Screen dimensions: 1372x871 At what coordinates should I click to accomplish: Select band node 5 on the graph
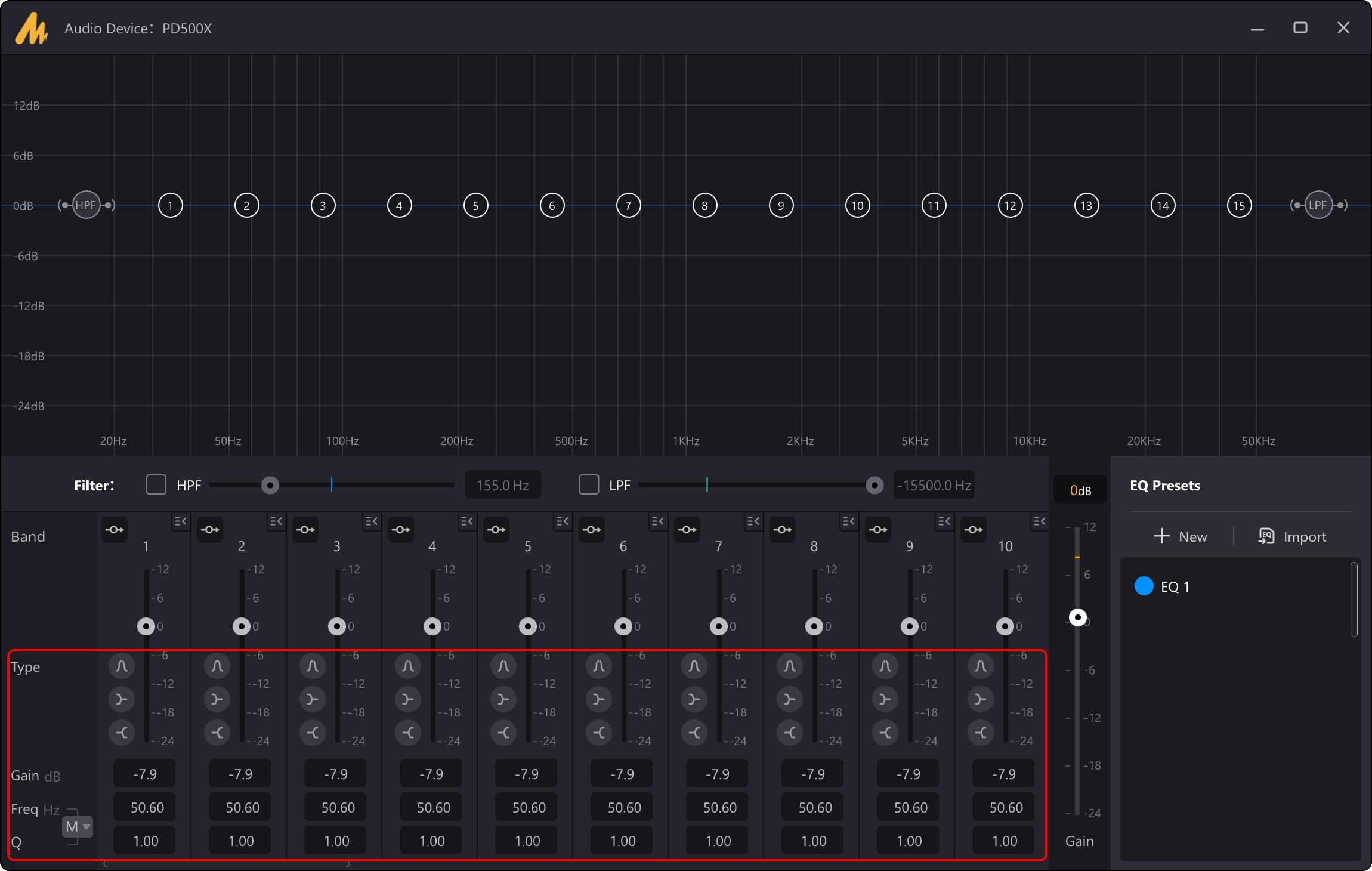pos(476,206)
